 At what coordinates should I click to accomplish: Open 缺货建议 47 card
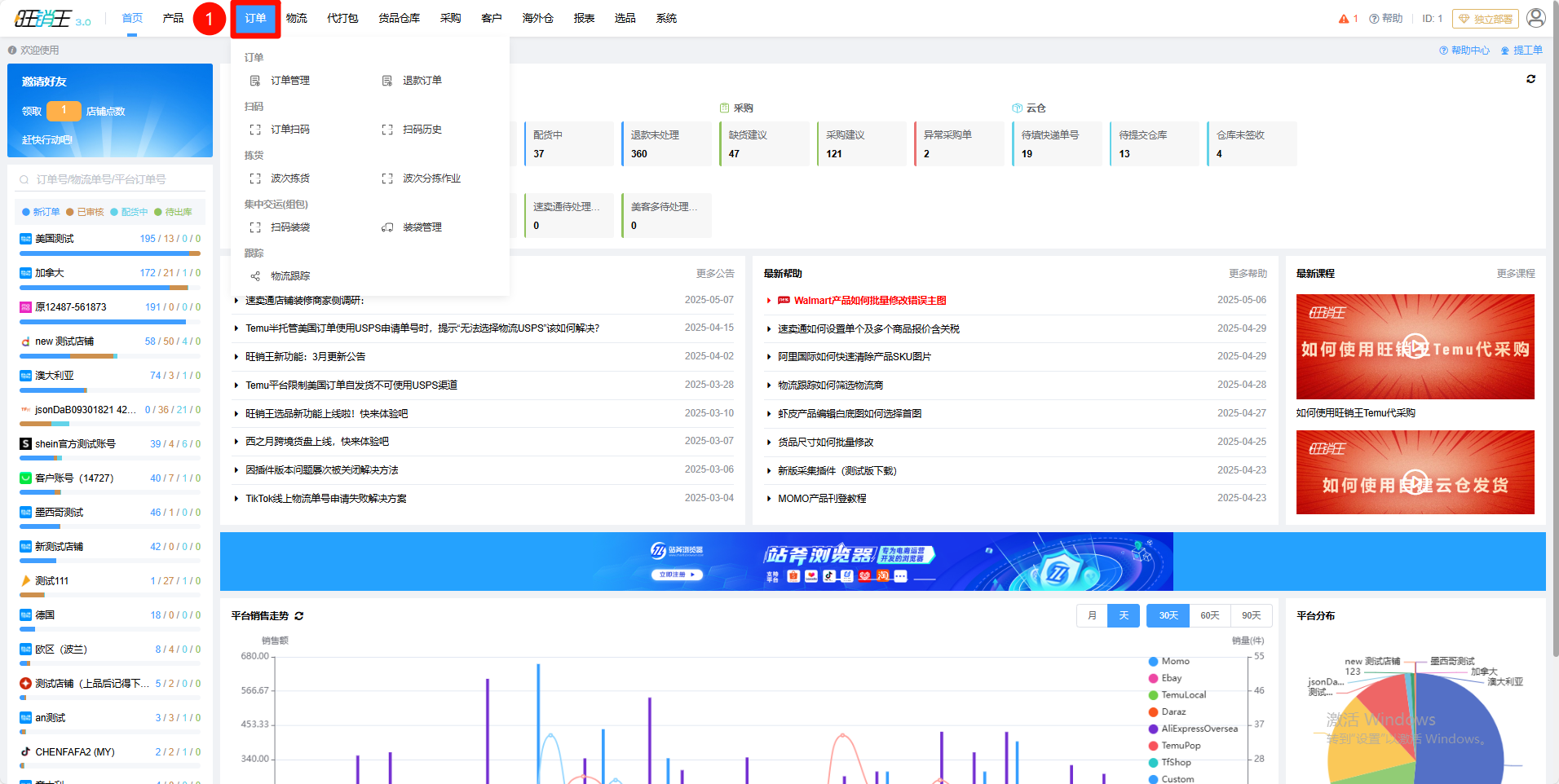coord(763,143)
